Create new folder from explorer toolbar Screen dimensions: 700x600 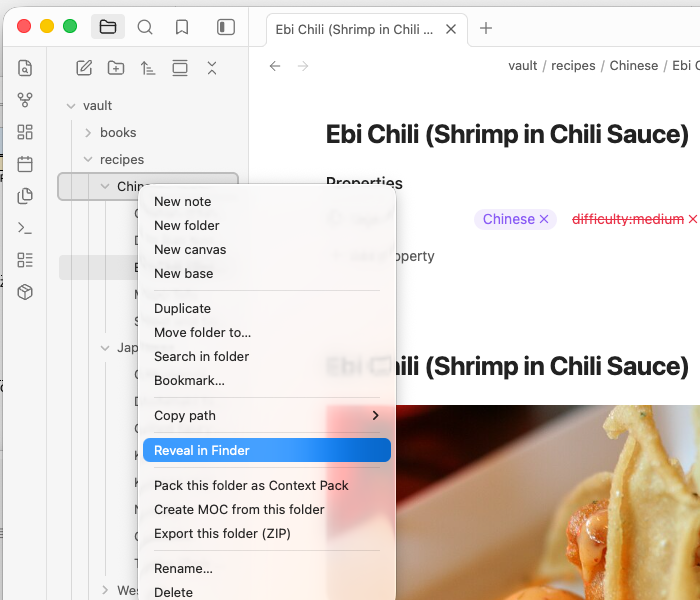pos(116,68)
